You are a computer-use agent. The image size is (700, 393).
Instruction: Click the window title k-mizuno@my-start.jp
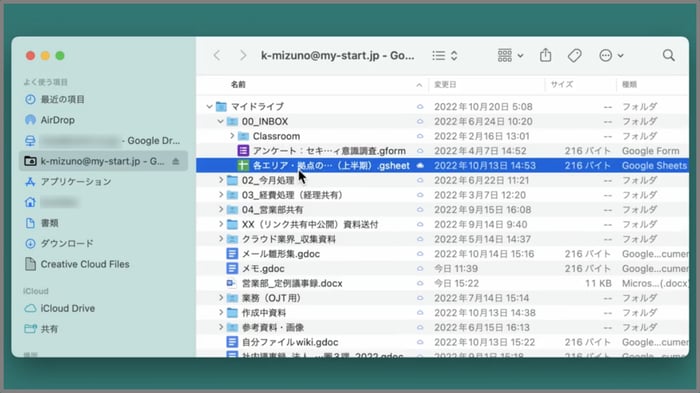coord(337,55)
